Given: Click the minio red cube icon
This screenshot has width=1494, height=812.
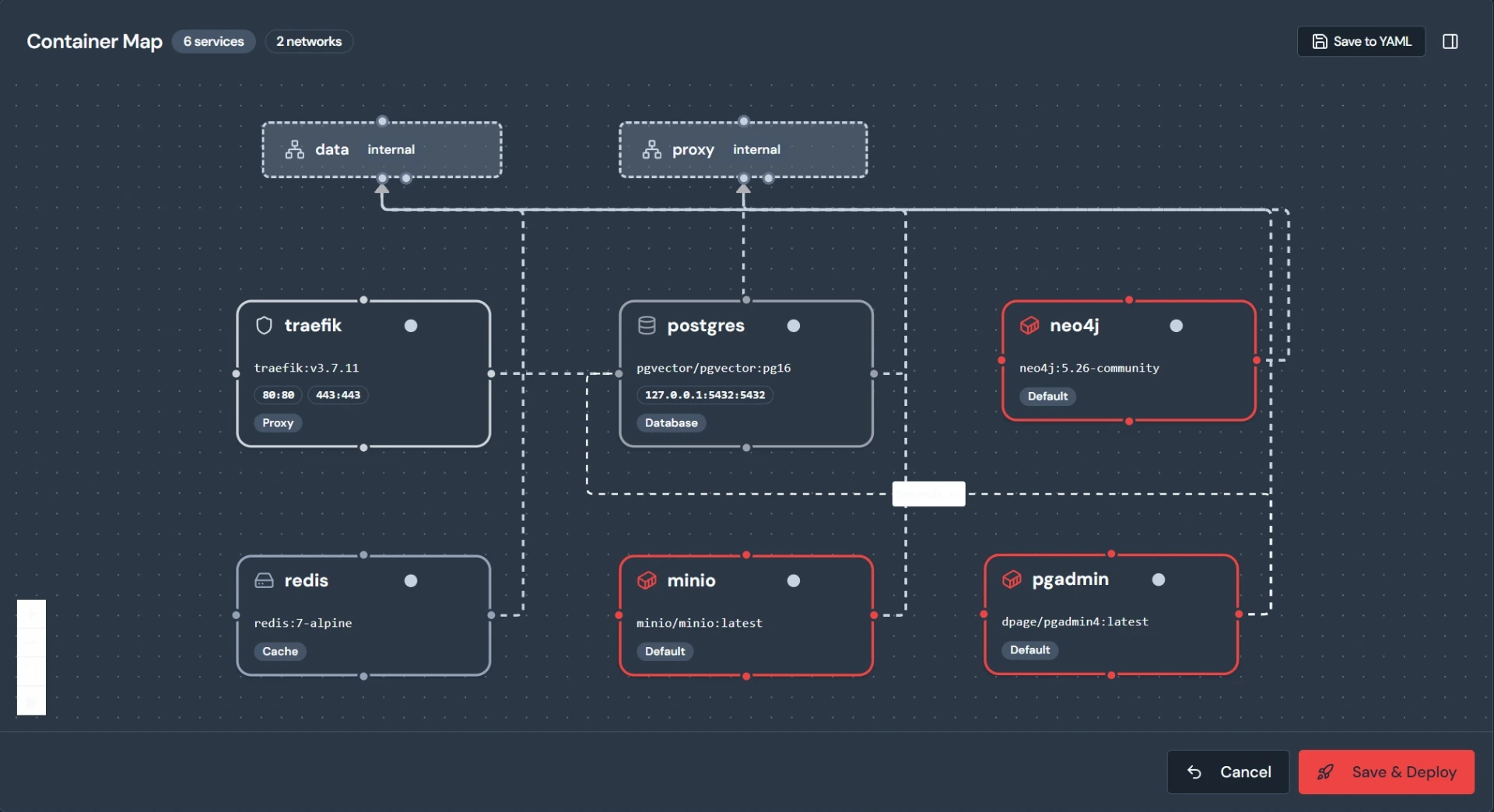Looking at the screenshot, I should click(647, 580).
